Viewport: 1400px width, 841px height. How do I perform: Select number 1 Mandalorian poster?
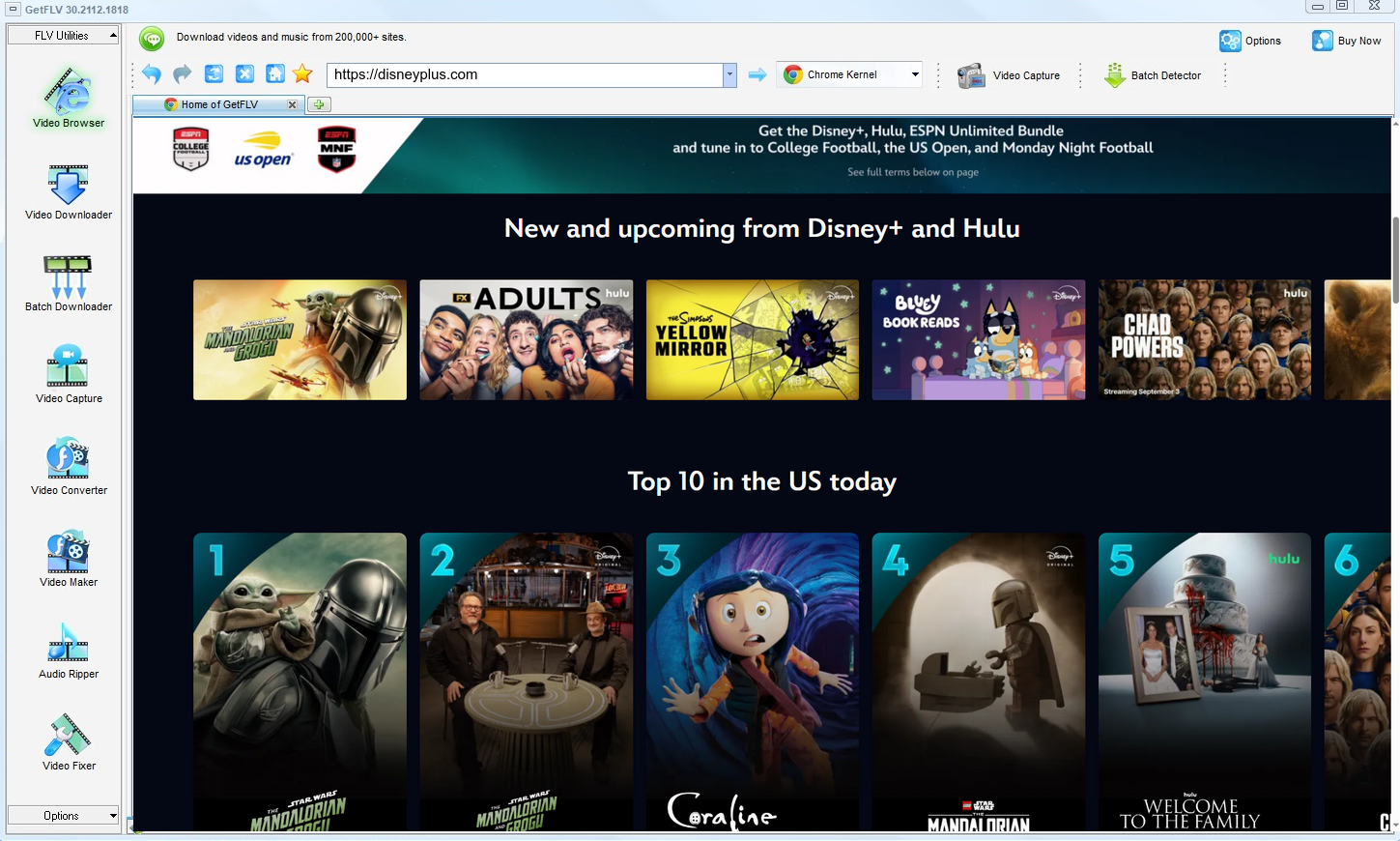(300, 681)
